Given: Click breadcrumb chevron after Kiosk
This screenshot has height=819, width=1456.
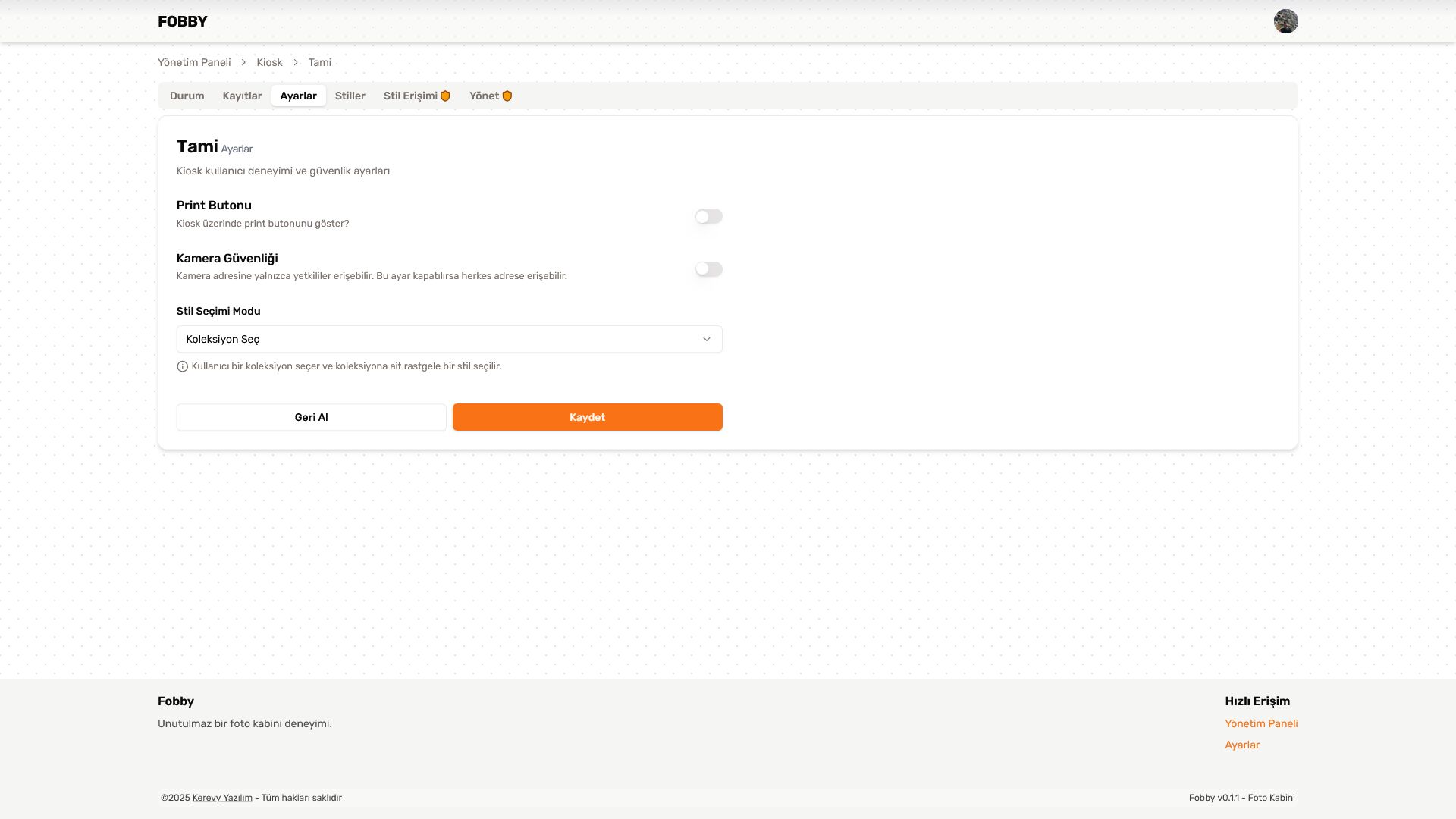Looking at the screenshot, I should coord(296,63).
